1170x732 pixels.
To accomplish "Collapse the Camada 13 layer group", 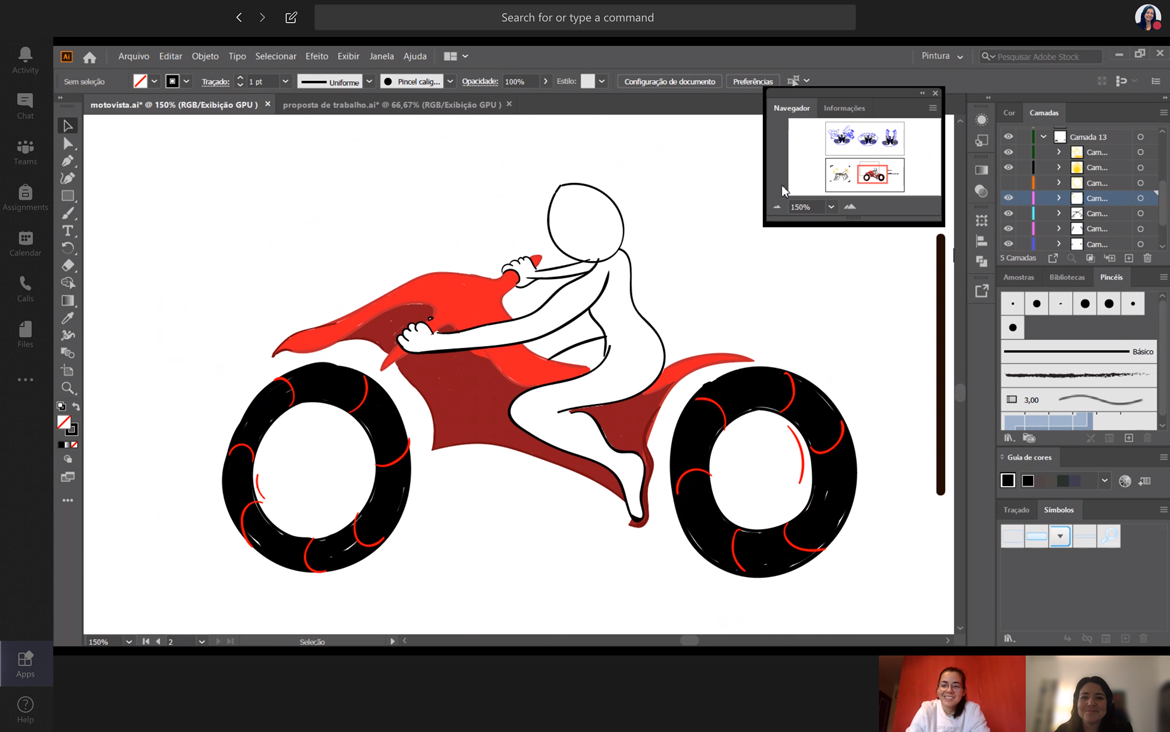I will (1043, 137).
